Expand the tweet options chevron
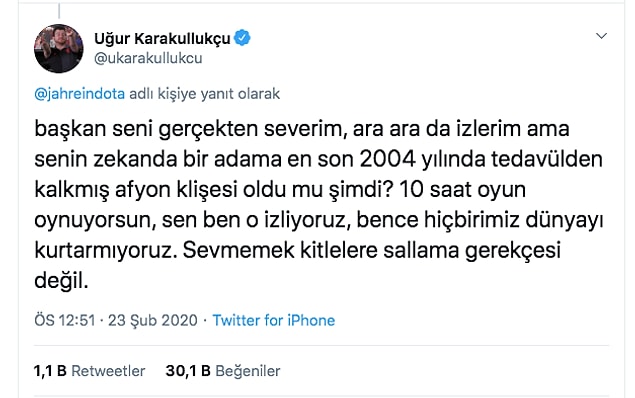Image resolution: width=635 pixels, height=398 pixels. (601, 36)
